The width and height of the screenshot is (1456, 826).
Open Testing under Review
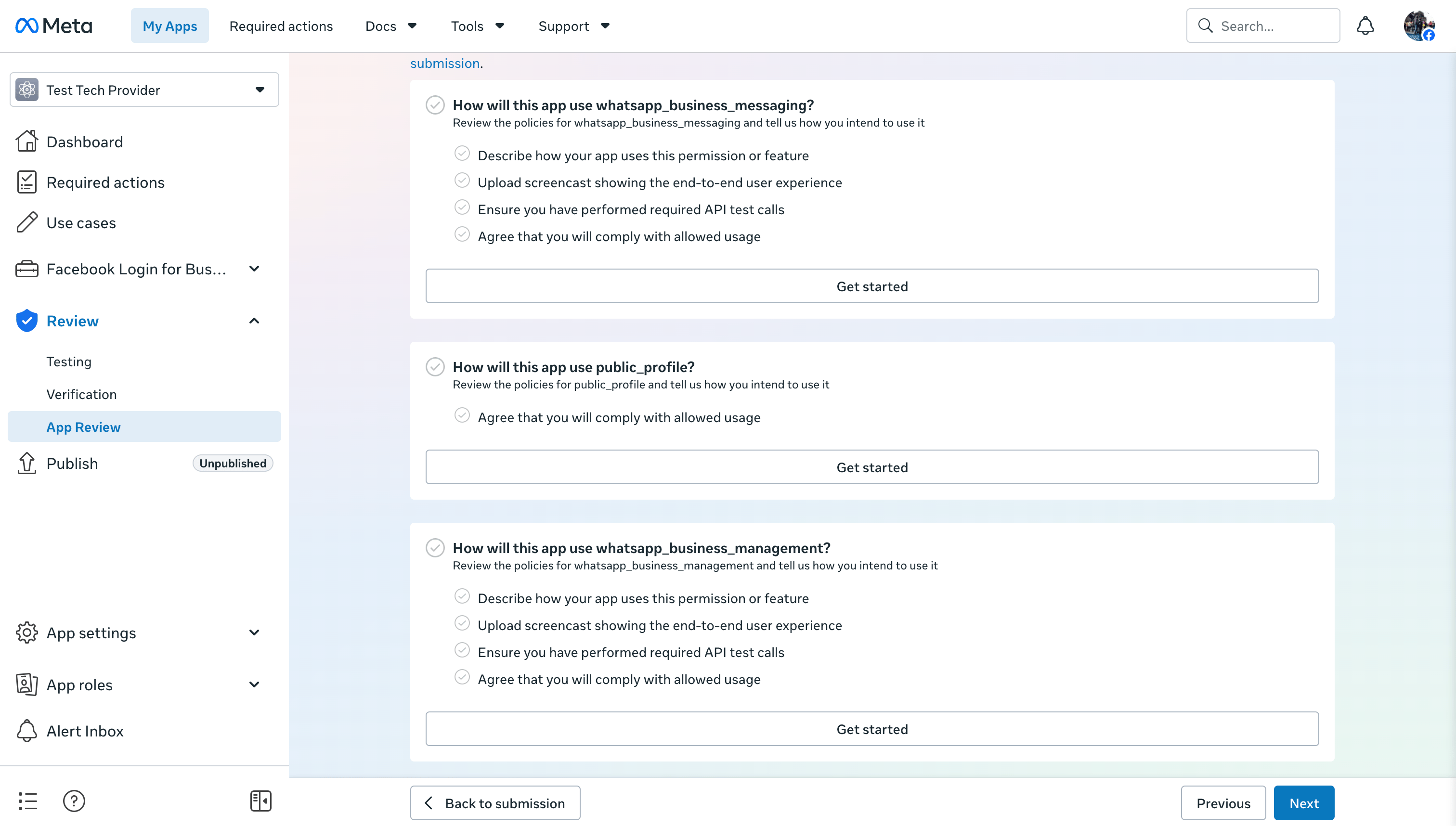coord(69,361)
